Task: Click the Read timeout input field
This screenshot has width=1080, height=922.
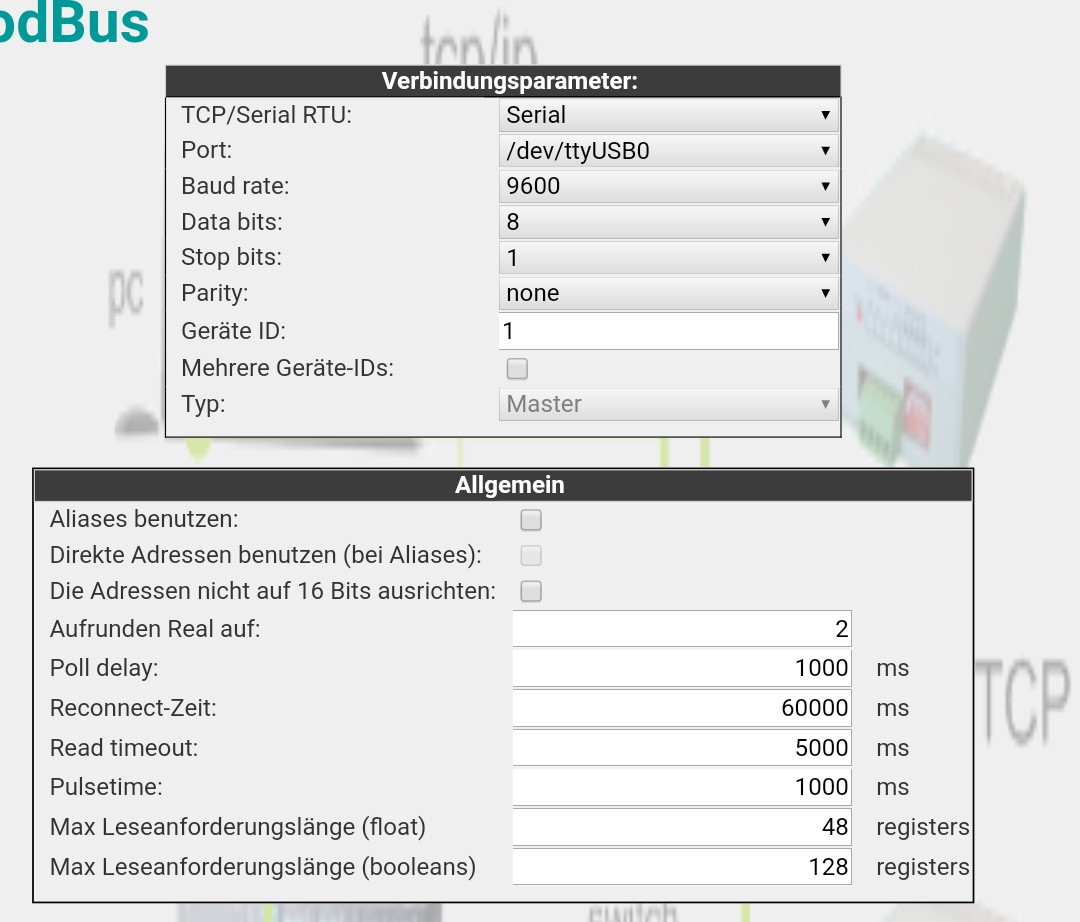Action: [x=682, y=748]
